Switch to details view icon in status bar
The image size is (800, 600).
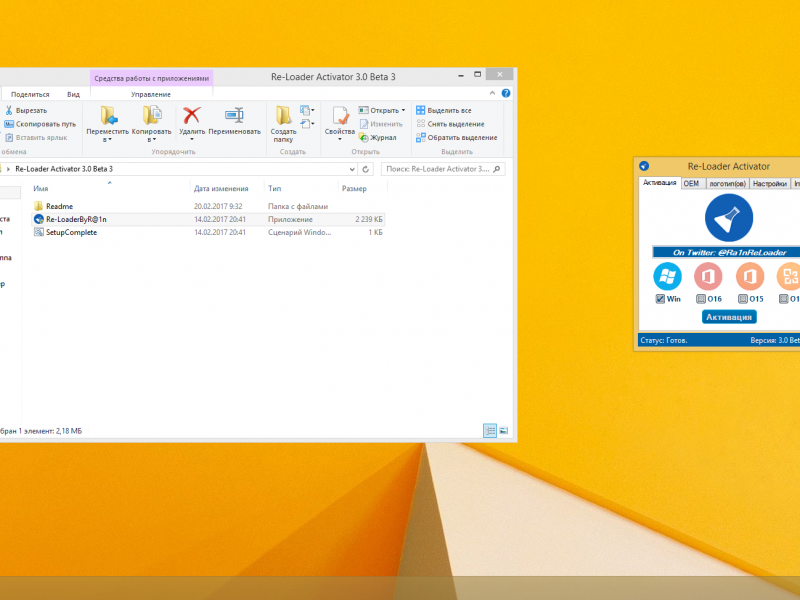[490, 431]
